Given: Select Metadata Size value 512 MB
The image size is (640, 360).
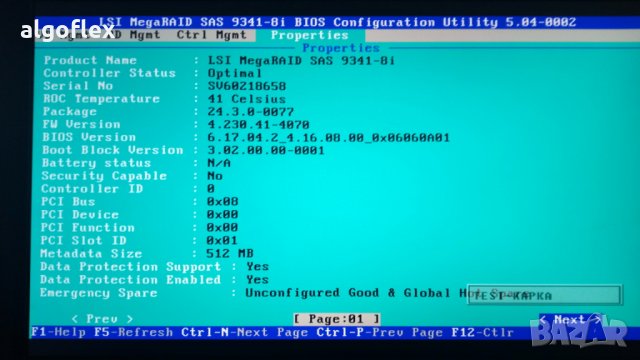Looking at the screenshot, I should coord(229,253).
